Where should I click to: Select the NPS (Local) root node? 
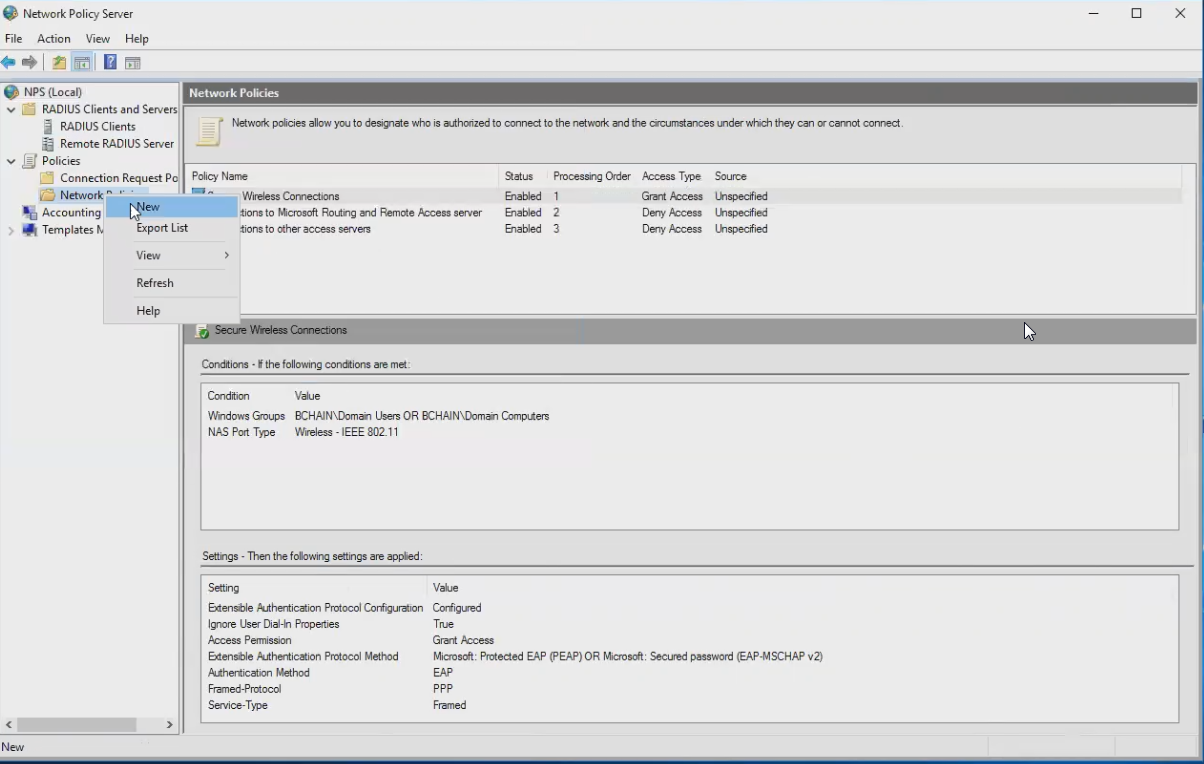tap(52, 92)
